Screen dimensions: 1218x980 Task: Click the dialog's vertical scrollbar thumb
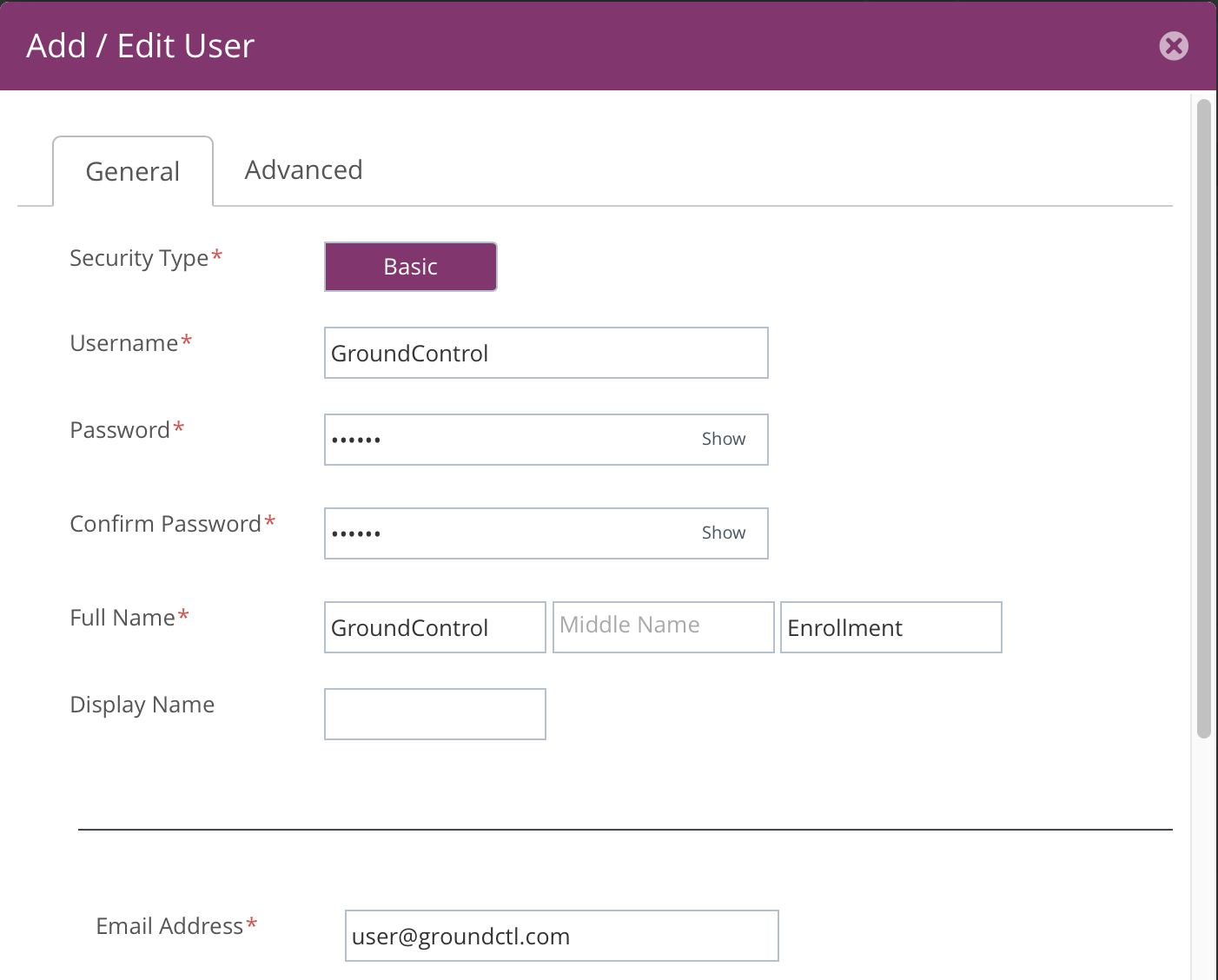point(1203,417)
